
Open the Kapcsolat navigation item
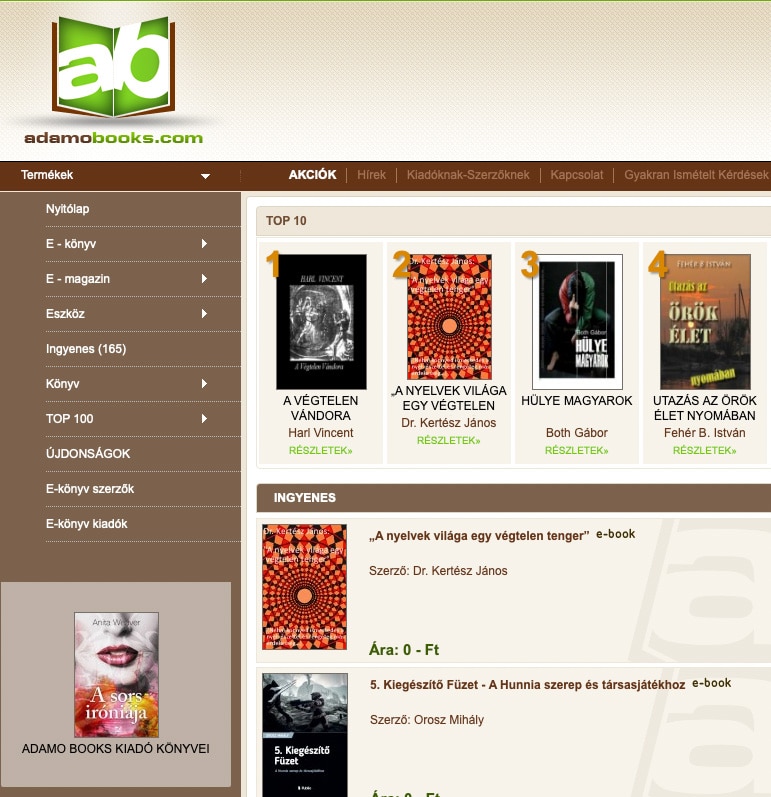pyautogui.click(x=577, y=175)
